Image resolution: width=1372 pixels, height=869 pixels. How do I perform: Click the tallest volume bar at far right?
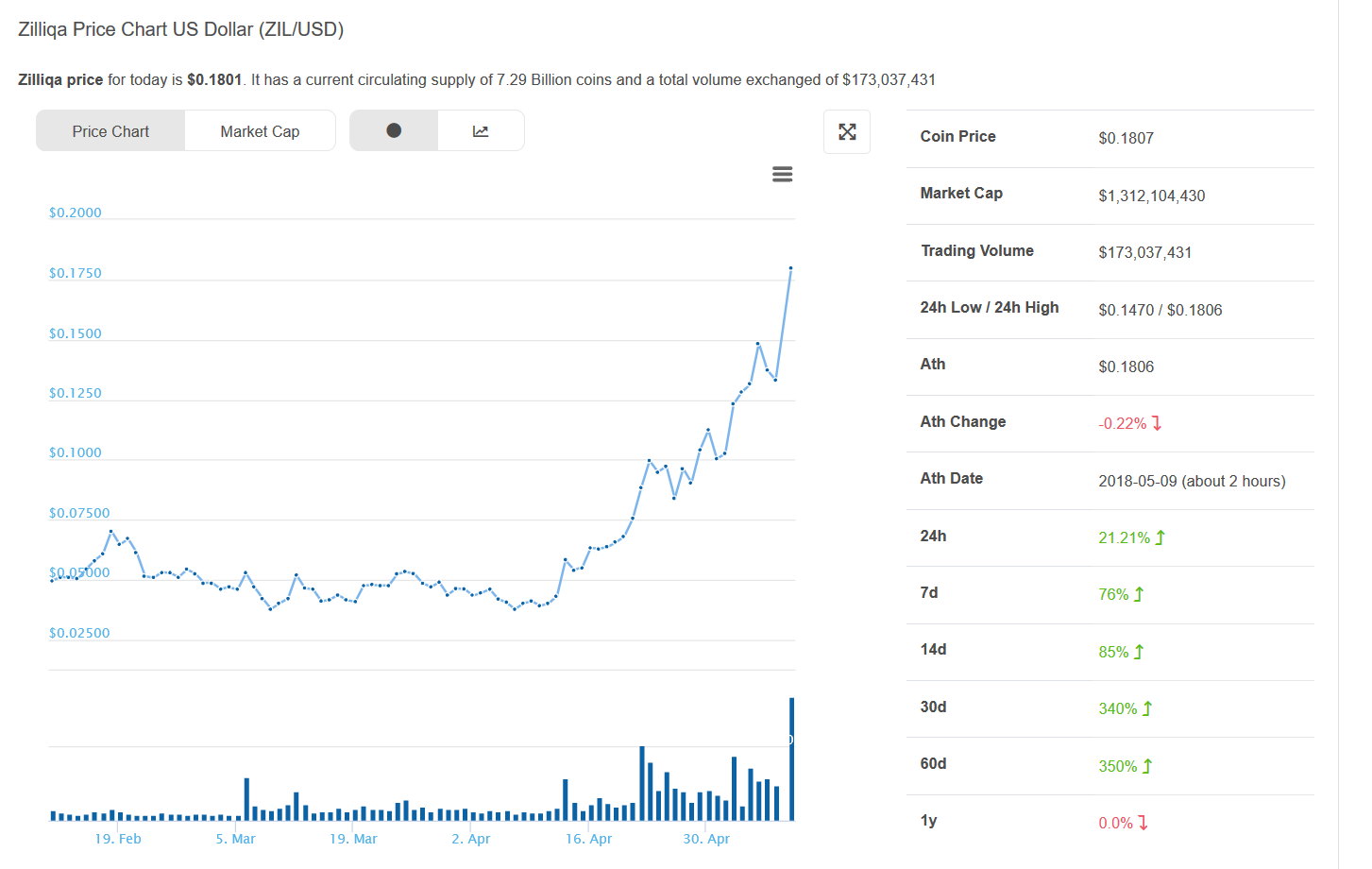click(791, 758)
